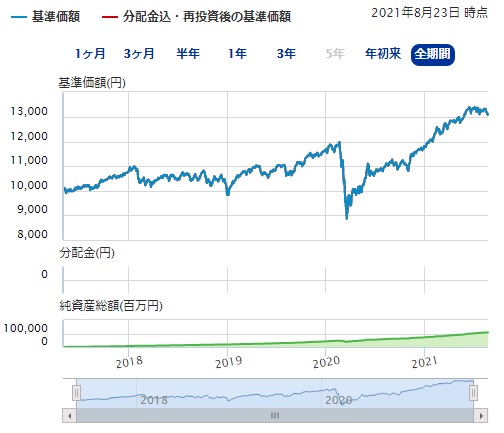
Task: Click the 9,000 y-axis label
Action: point(33,210)
